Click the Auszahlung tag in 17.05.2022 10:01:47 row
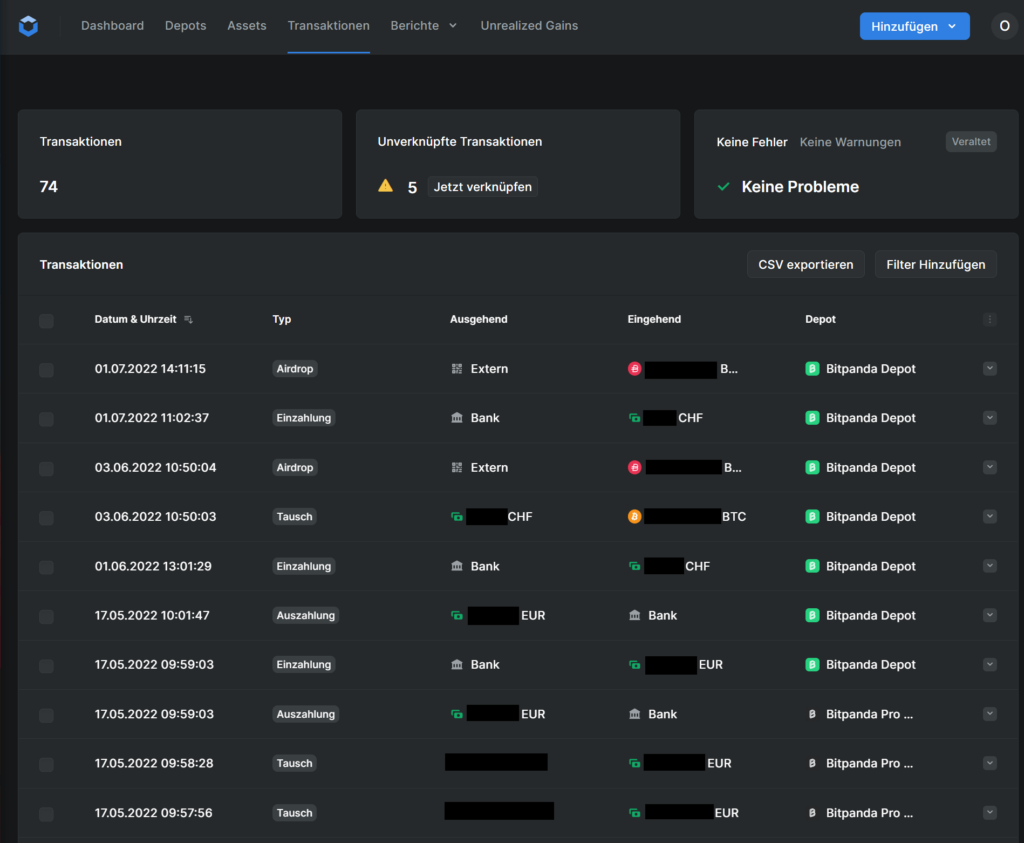This screenshot has height=843, width=1024. [x=306, y=615]
